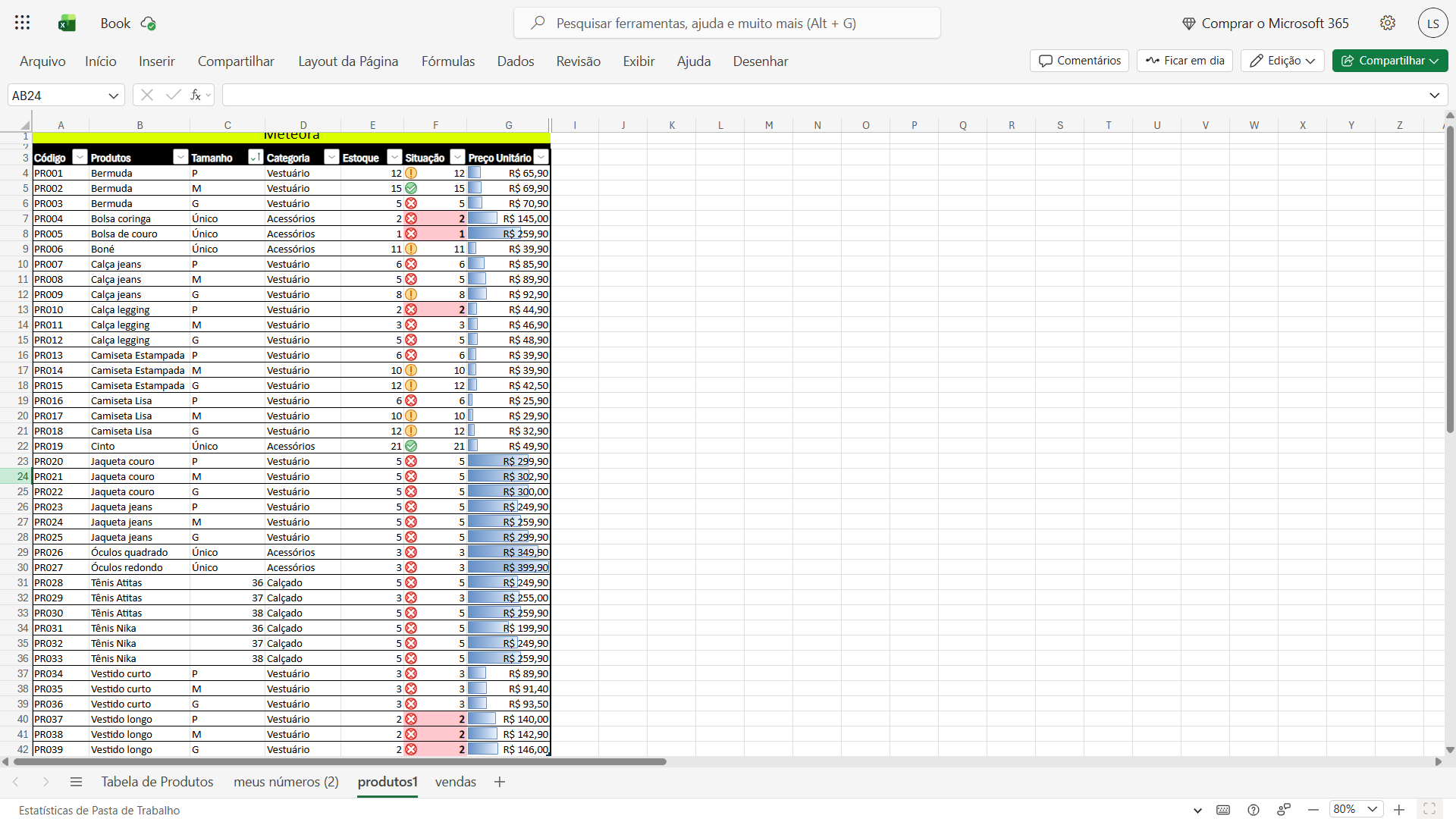Go to next sheet tab arrow
Image resolution: width=1456 pixels, height=819 pixels.
click(x=45, y=782)
